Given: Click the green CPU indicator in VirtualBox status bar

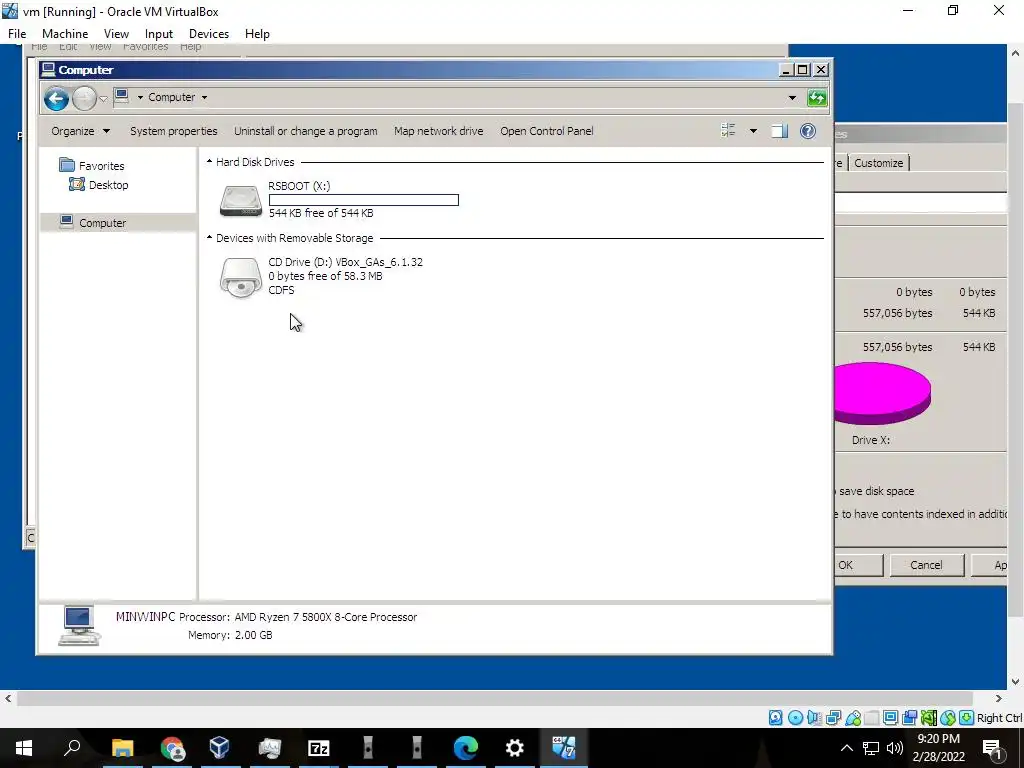Looking at the screenshot, I should pos(929,718).
